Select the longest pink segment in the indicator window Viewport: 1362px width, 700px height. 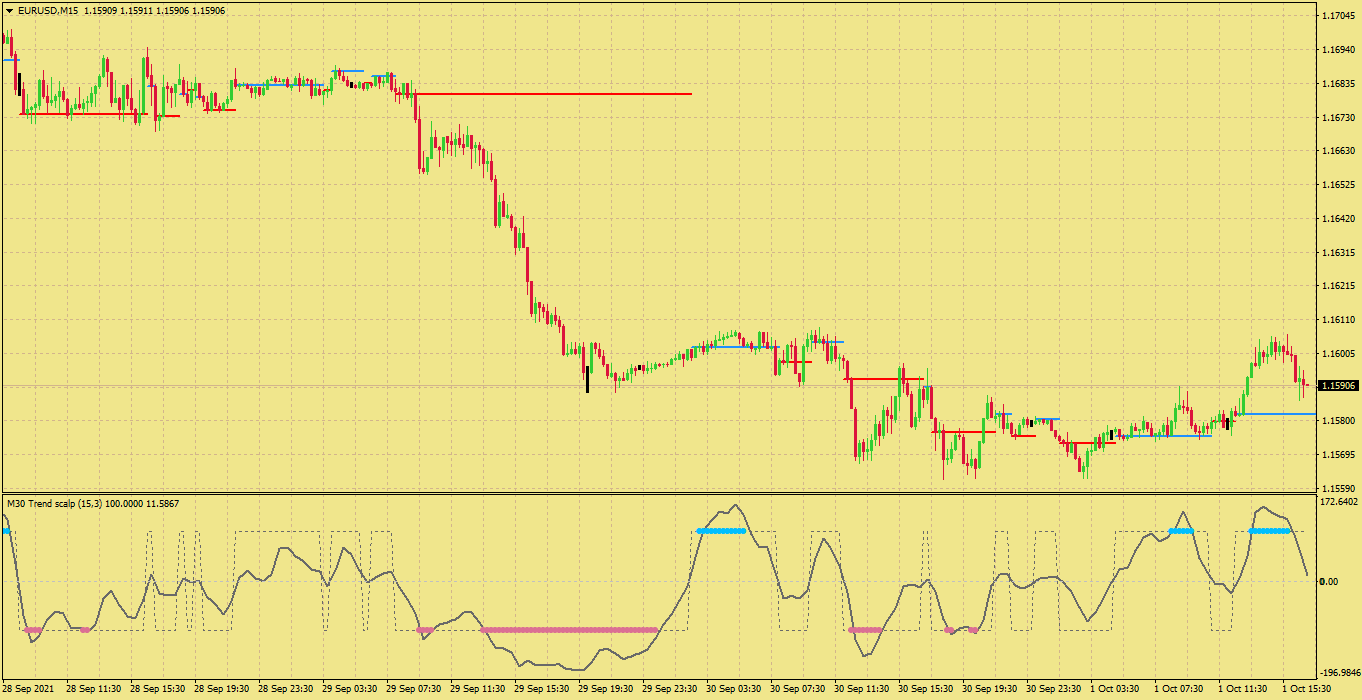tap(569, 630)
